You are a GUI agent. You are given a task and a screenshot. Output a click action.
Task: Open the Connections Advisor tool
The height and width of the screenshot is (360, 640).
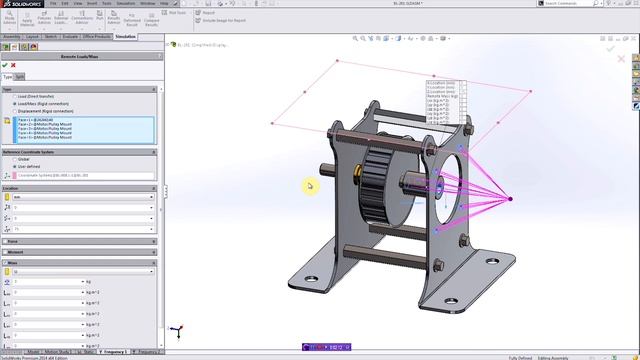pos(82,19)
